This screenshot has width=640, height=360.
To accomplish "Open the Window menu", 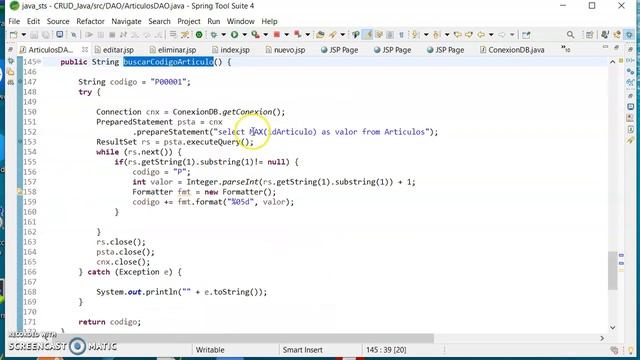I will [x=240, y=21].
